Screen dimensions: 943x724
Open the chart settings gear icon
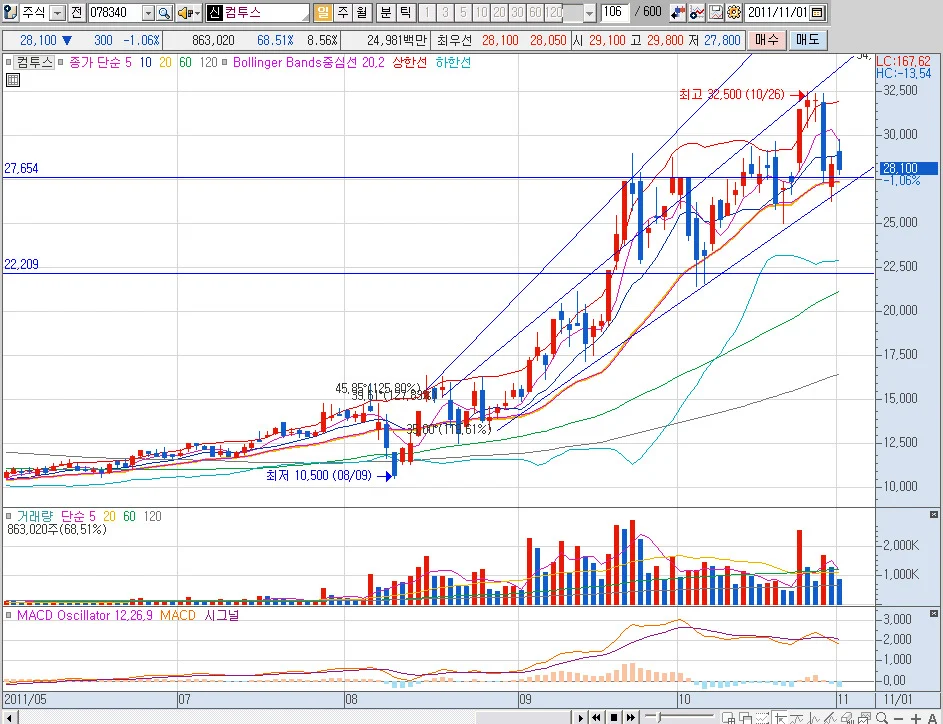[x=734, y=12]
